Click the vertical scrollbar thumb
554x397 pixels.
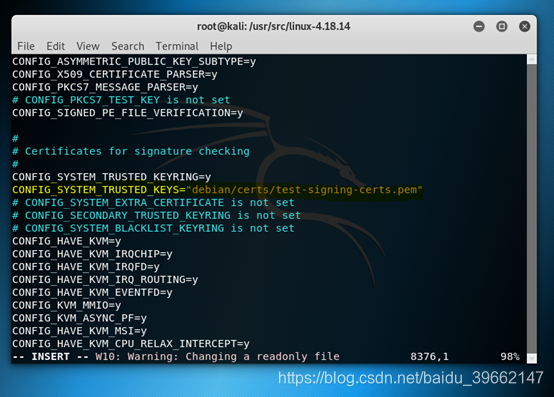(532, 208)
